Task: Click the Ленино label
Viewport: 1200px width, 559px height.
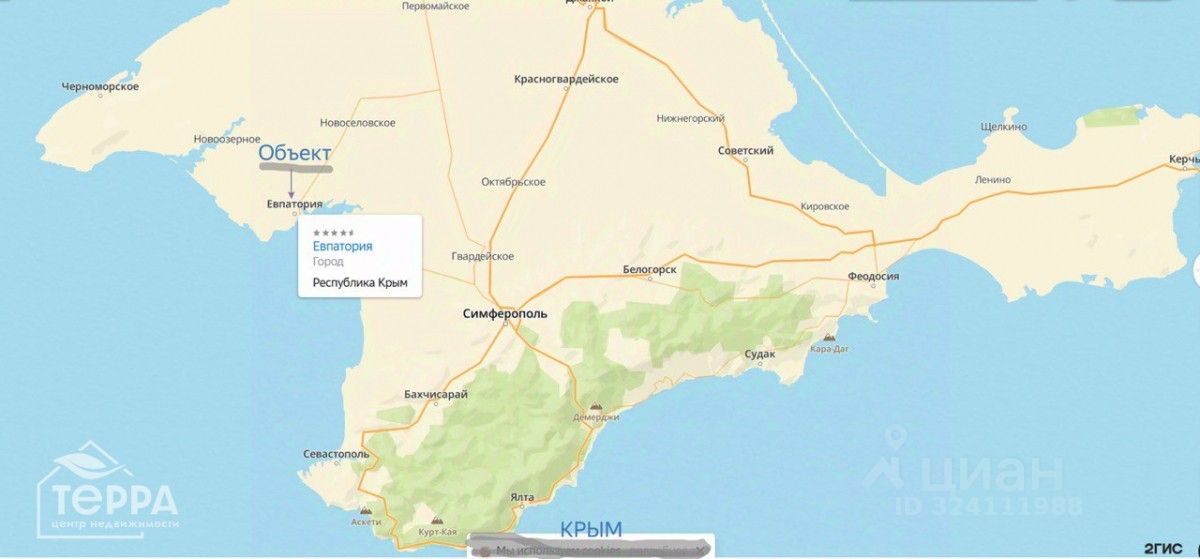Action: tap(993, 180)
